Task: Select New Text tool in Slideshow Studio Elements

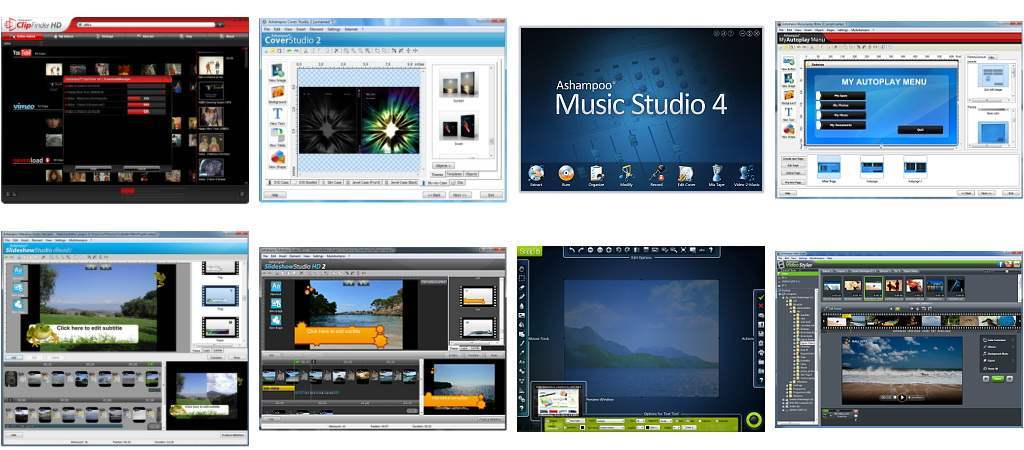Action: pos(18,272)
